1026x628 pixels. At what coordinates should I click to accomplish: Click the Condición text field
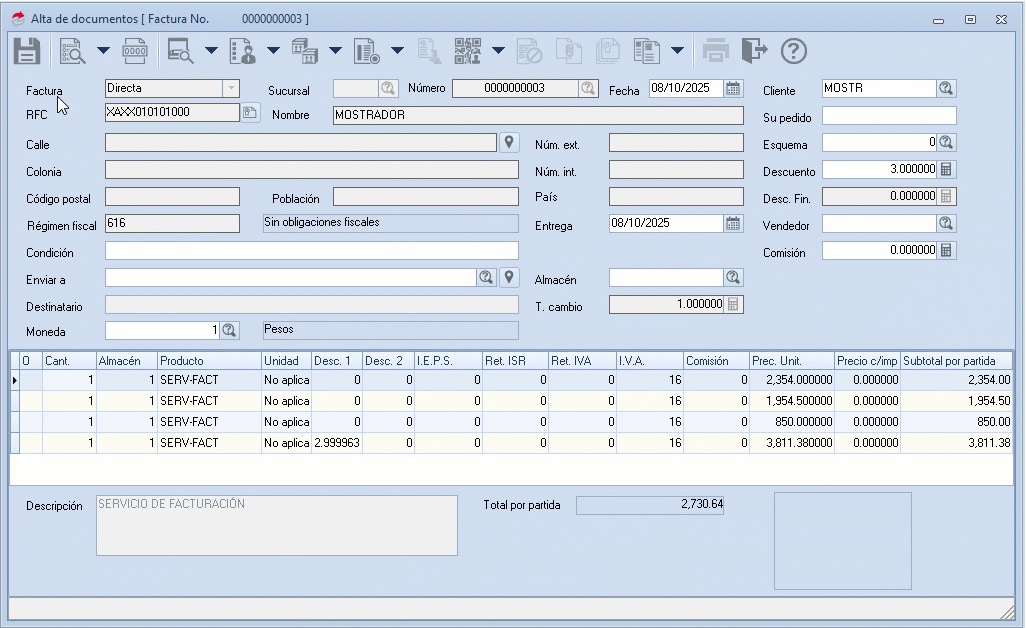click(311, 251)
